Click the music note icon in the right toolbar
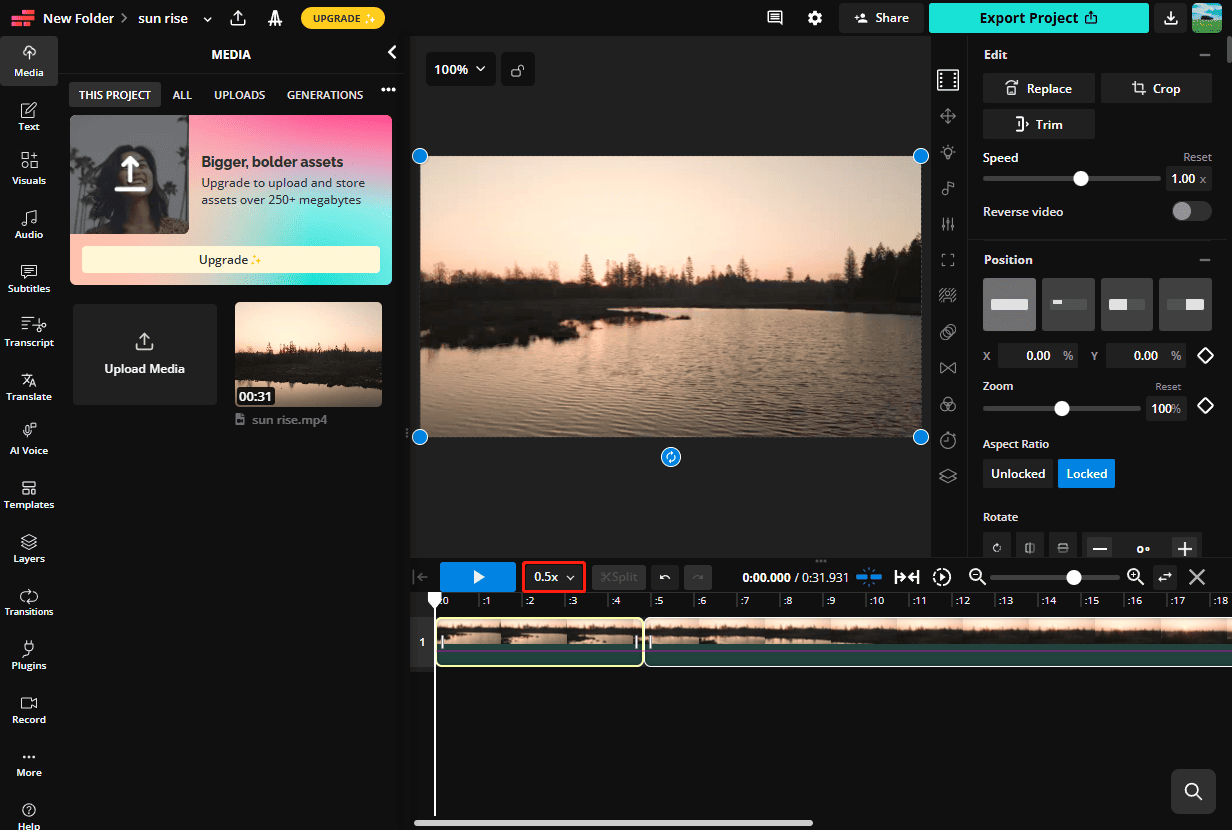The image size is (1232, 830). pyautogui.click(x=948, y=188)
